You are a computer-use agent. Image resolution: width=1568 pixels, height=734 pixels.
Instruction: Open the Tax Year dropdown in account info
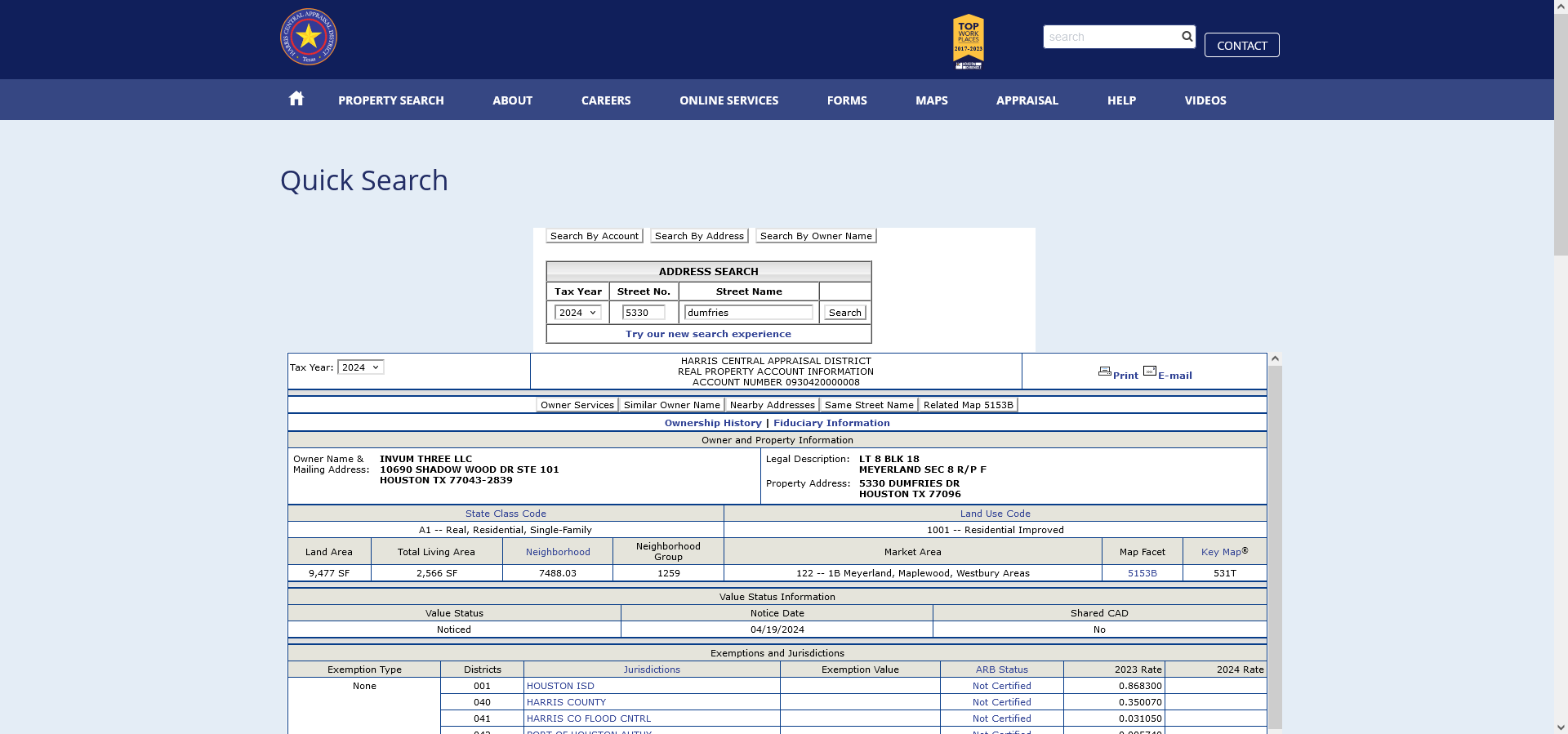click(360, 367)
